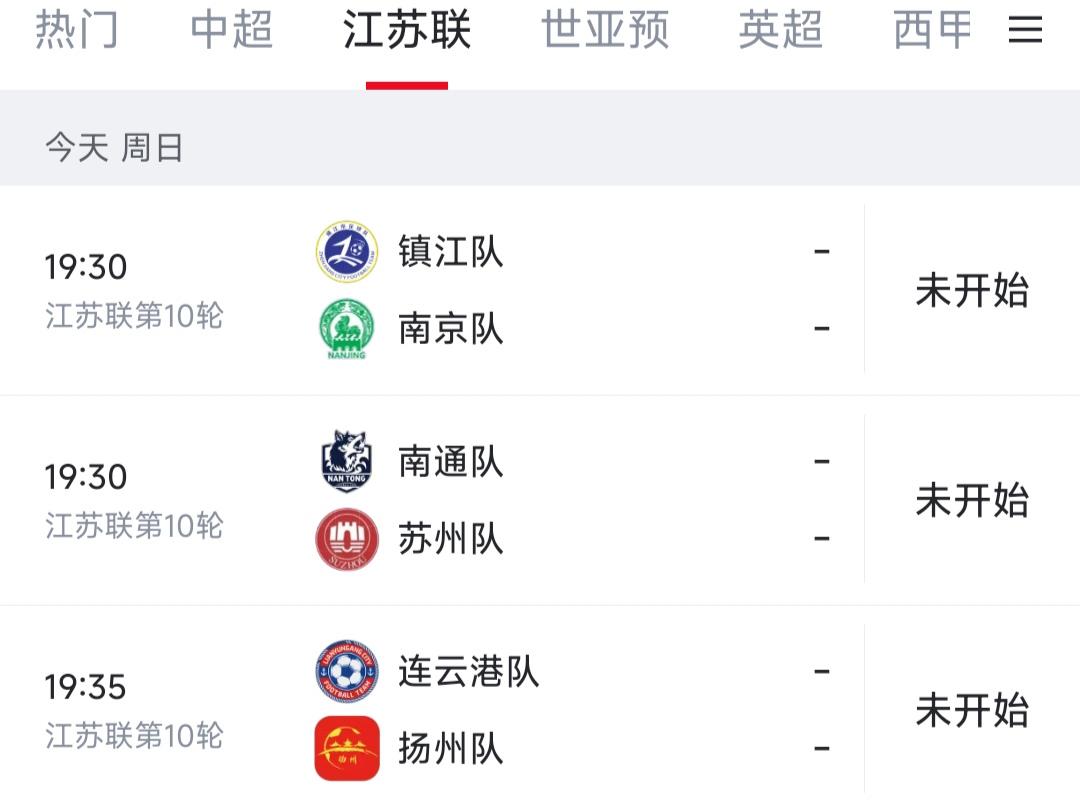Open 未开始 status for 南通队 match

(x=972, y=500)
